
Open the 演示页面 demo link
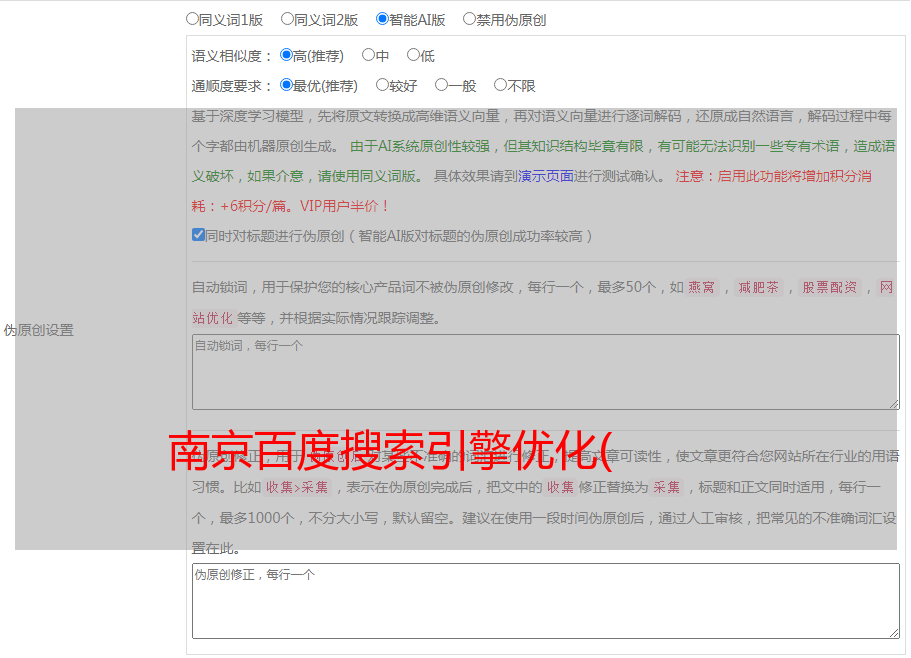point(546,176)
